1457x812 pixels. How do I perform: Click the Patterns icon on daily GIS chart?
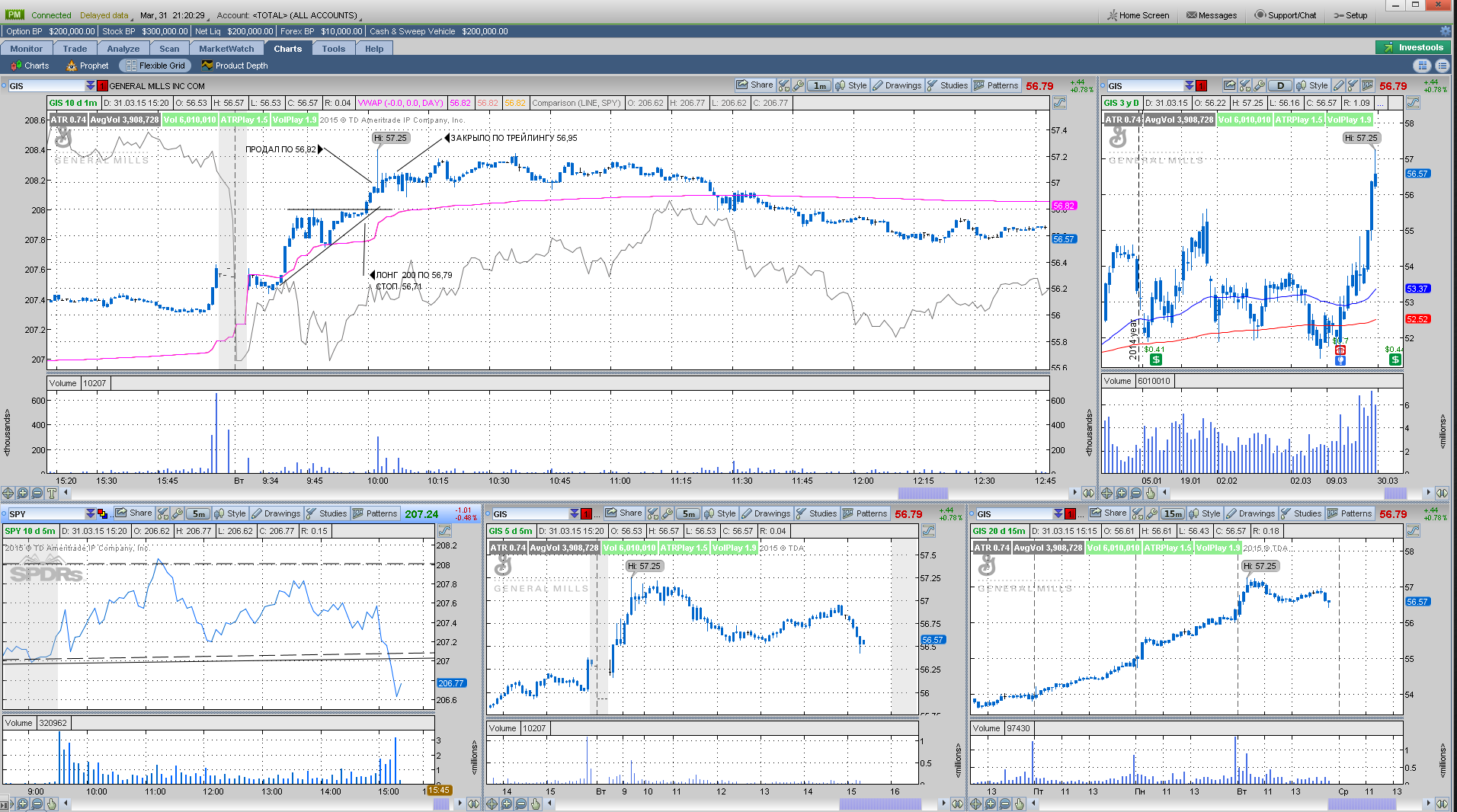1367,85
